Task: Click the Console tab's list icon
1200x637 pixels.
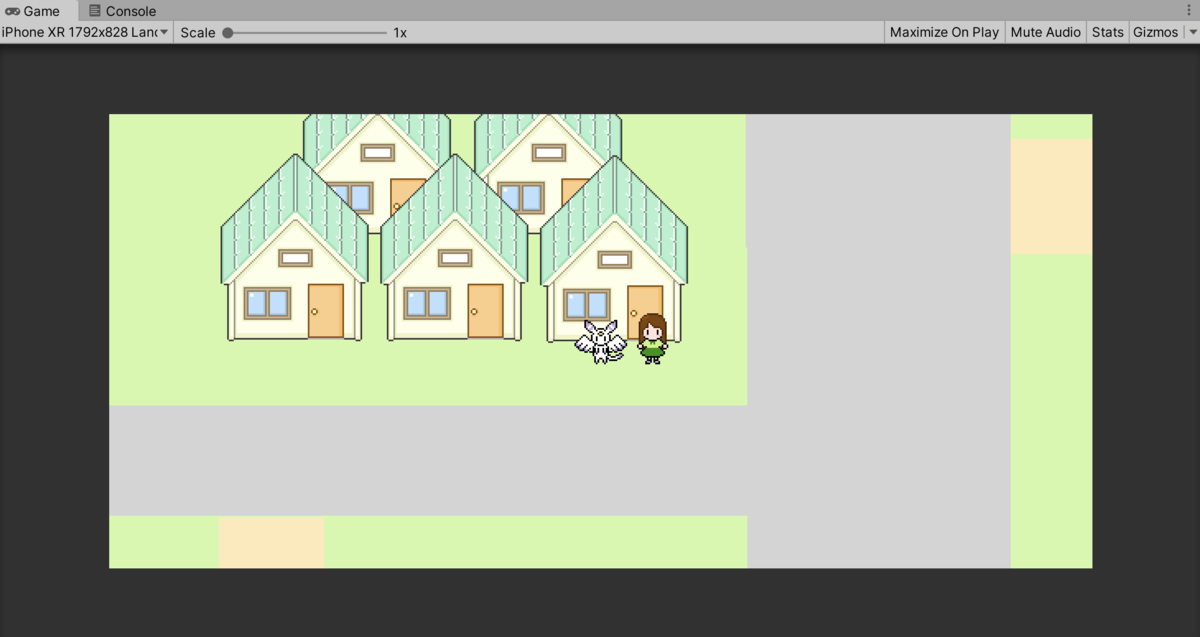Action: coord(94,11)
